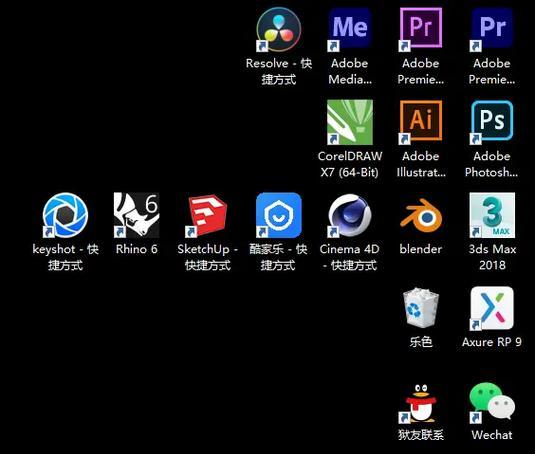Click the "CorelDRAW X7 (64-Bit)" label

click(x=350, y=164)
